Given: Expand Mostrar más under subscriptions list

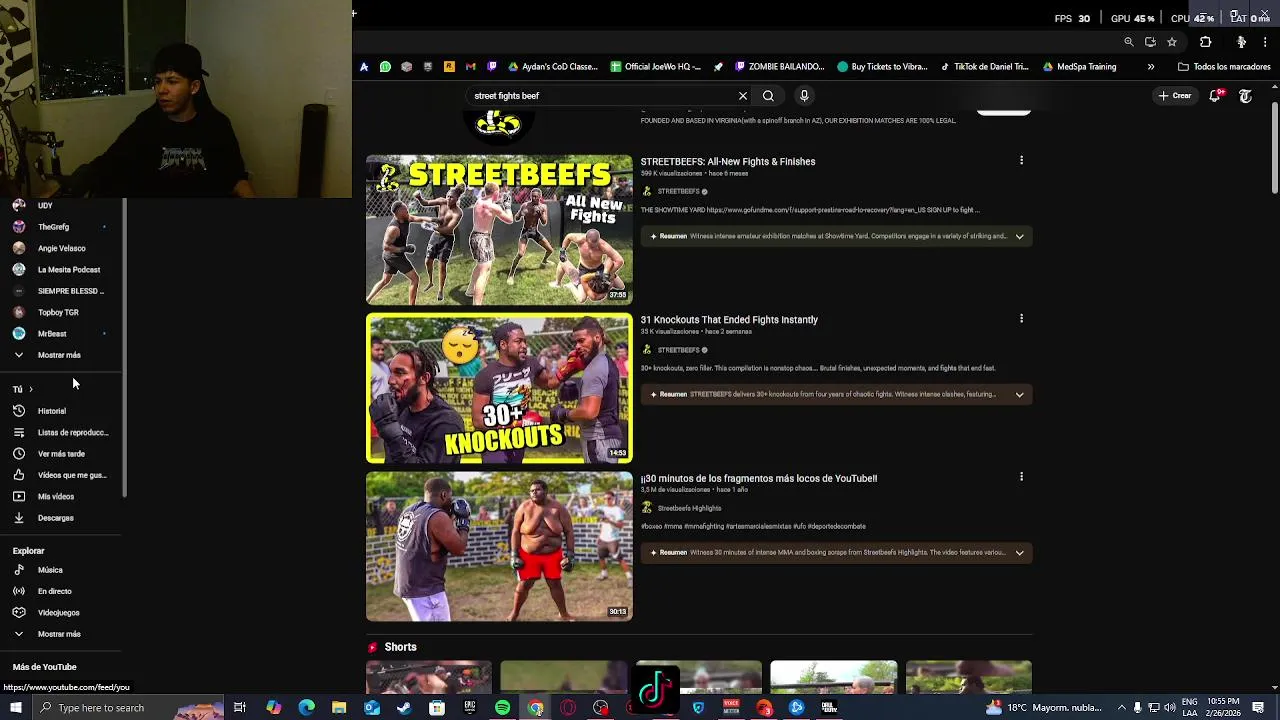Looking at the screenshot, I should [60, 355].
